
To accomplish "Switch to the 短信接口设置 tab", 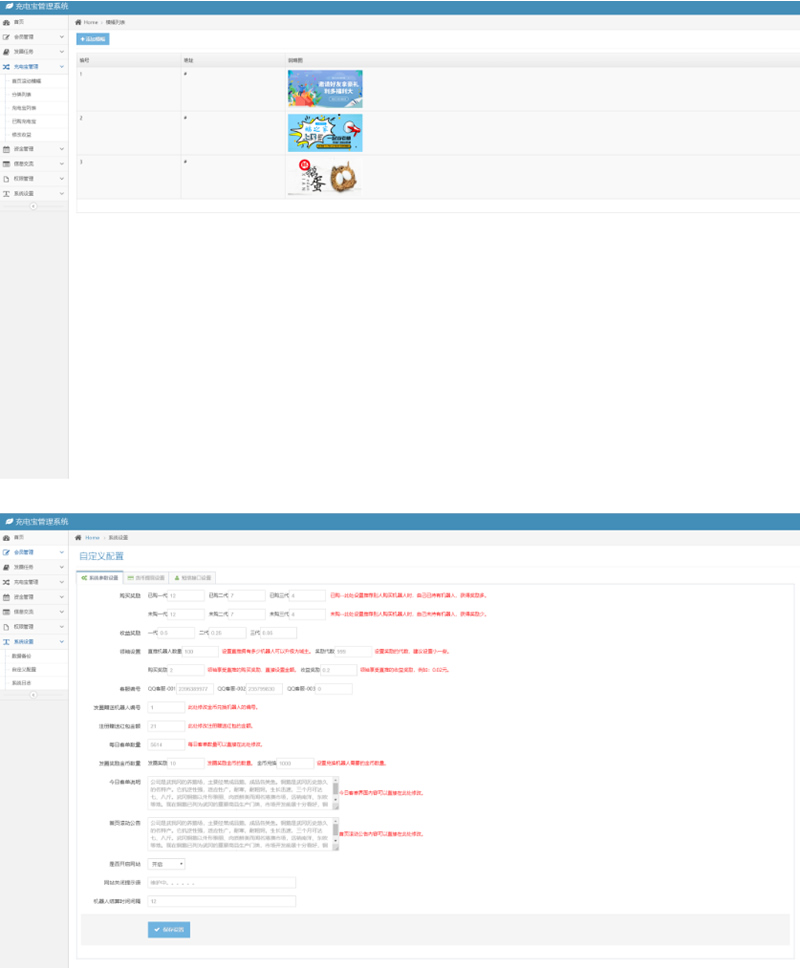I will point(194,577).
